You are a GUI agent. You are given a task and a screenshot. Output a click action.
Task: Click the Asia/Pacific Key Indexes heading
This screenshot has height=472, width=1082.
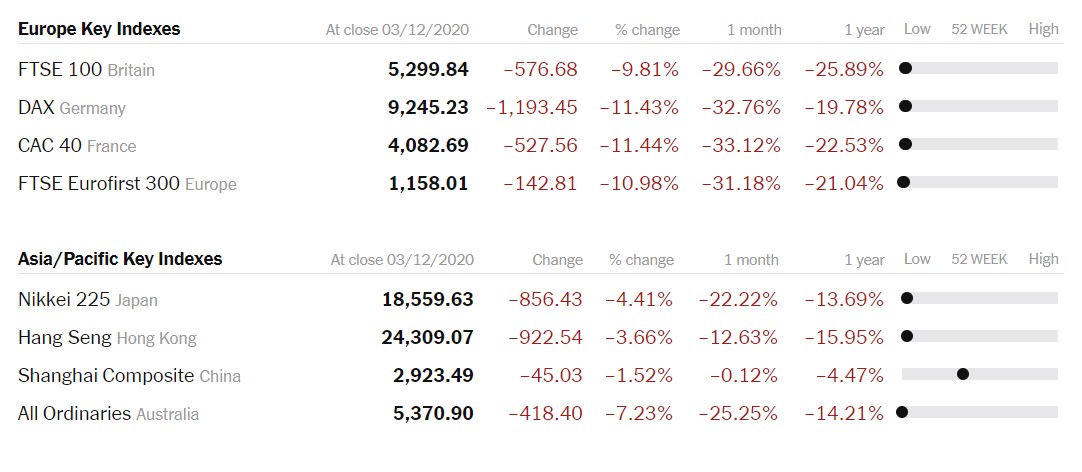coord(120,259)
